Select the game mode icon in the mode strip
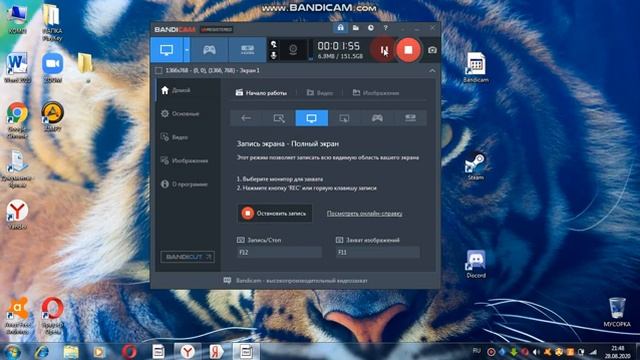The height and width of the screenshot is (360, 640). 377,118
